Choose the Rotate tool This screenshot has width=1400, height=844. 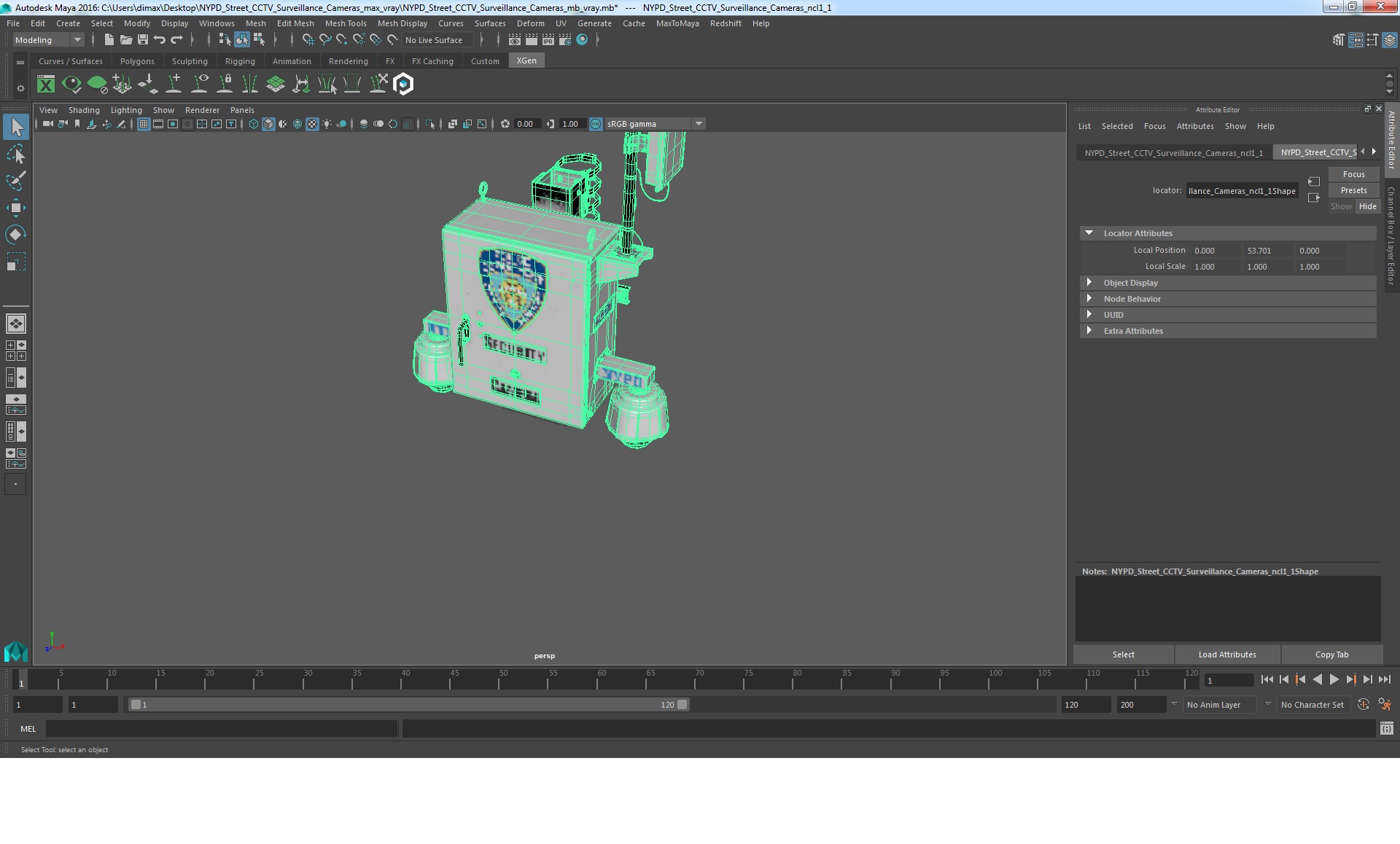pyautogui.click(x=16, y=234)
